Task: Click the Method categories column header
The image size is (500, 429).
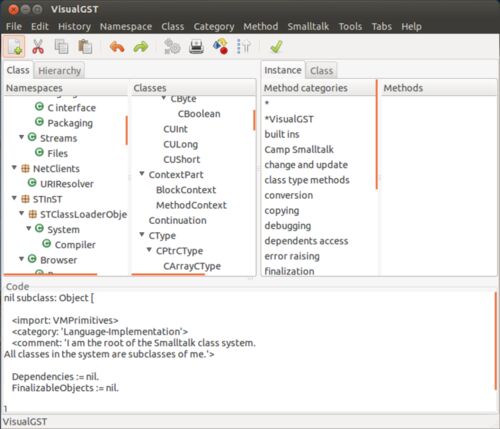Action: click(x=318, y=88)
